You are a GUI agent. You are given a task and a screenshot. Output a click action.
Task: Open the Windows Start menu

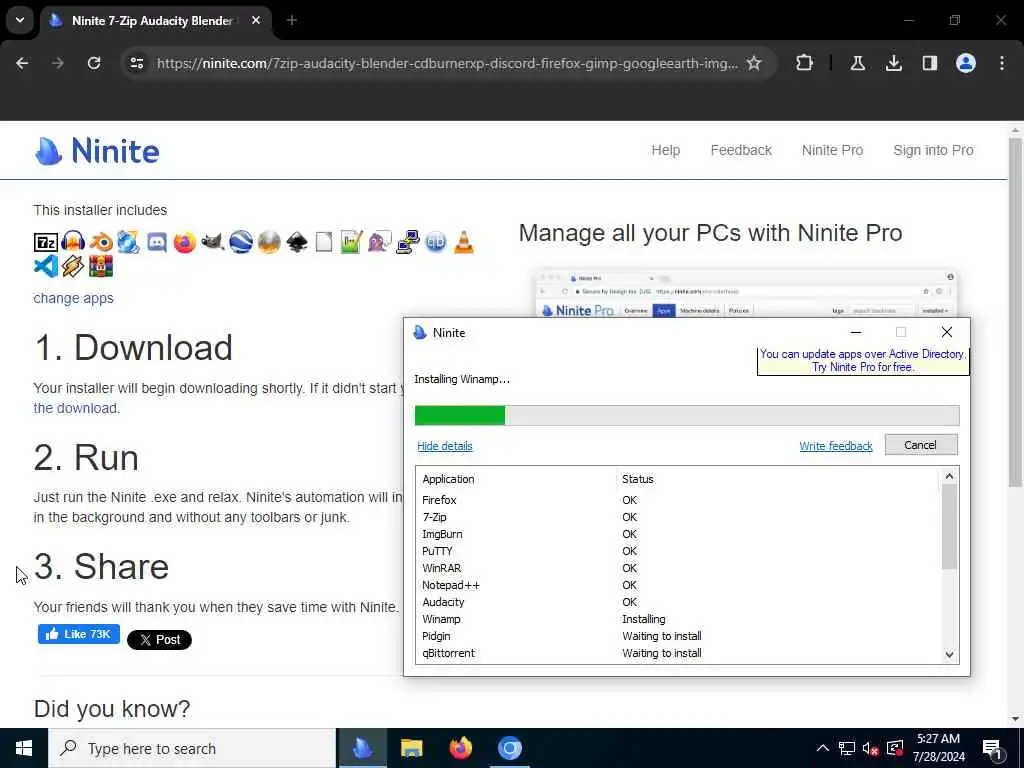coord(24,748)
